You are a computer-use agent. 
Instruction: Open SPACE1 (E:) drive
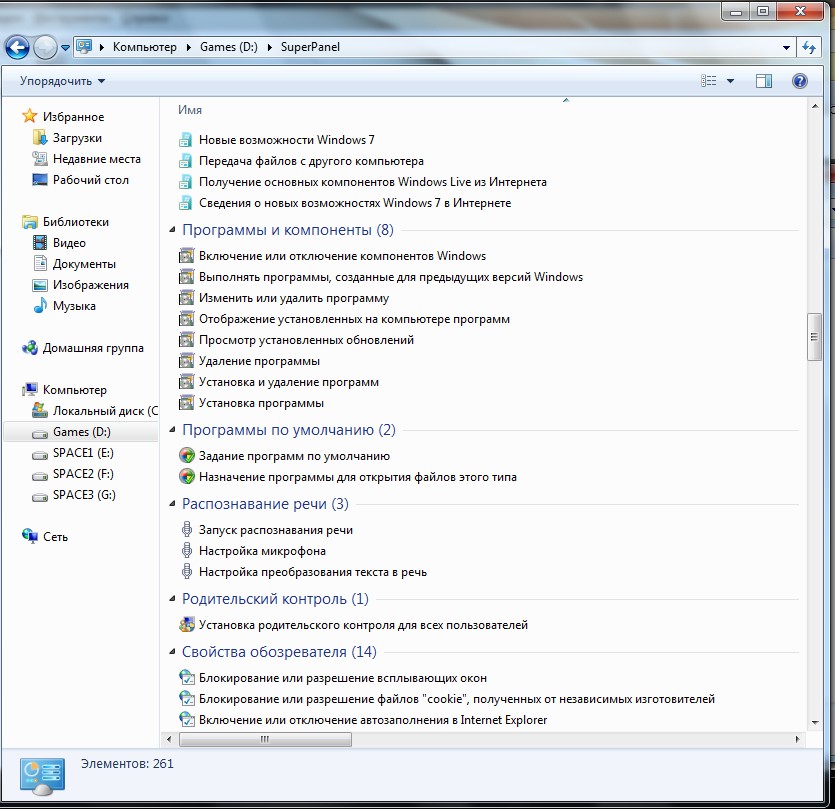tap(83, 453)
